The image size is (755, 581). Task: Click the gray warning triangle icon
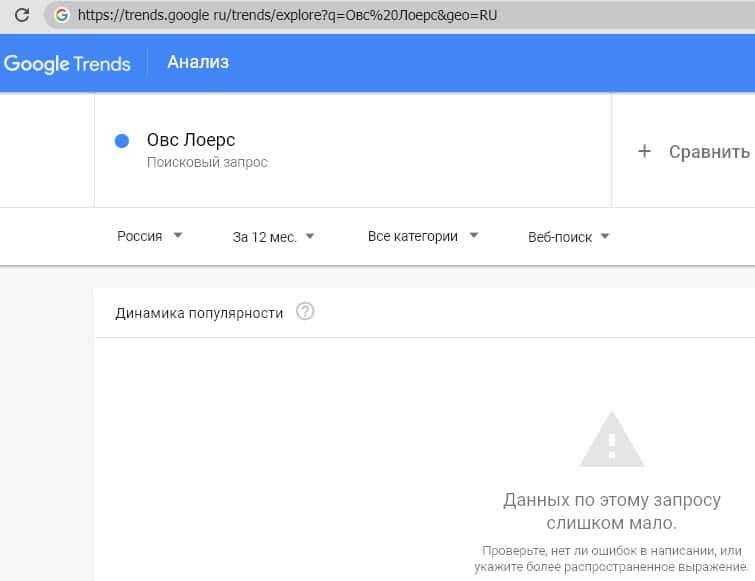click(x=612, y=438)
